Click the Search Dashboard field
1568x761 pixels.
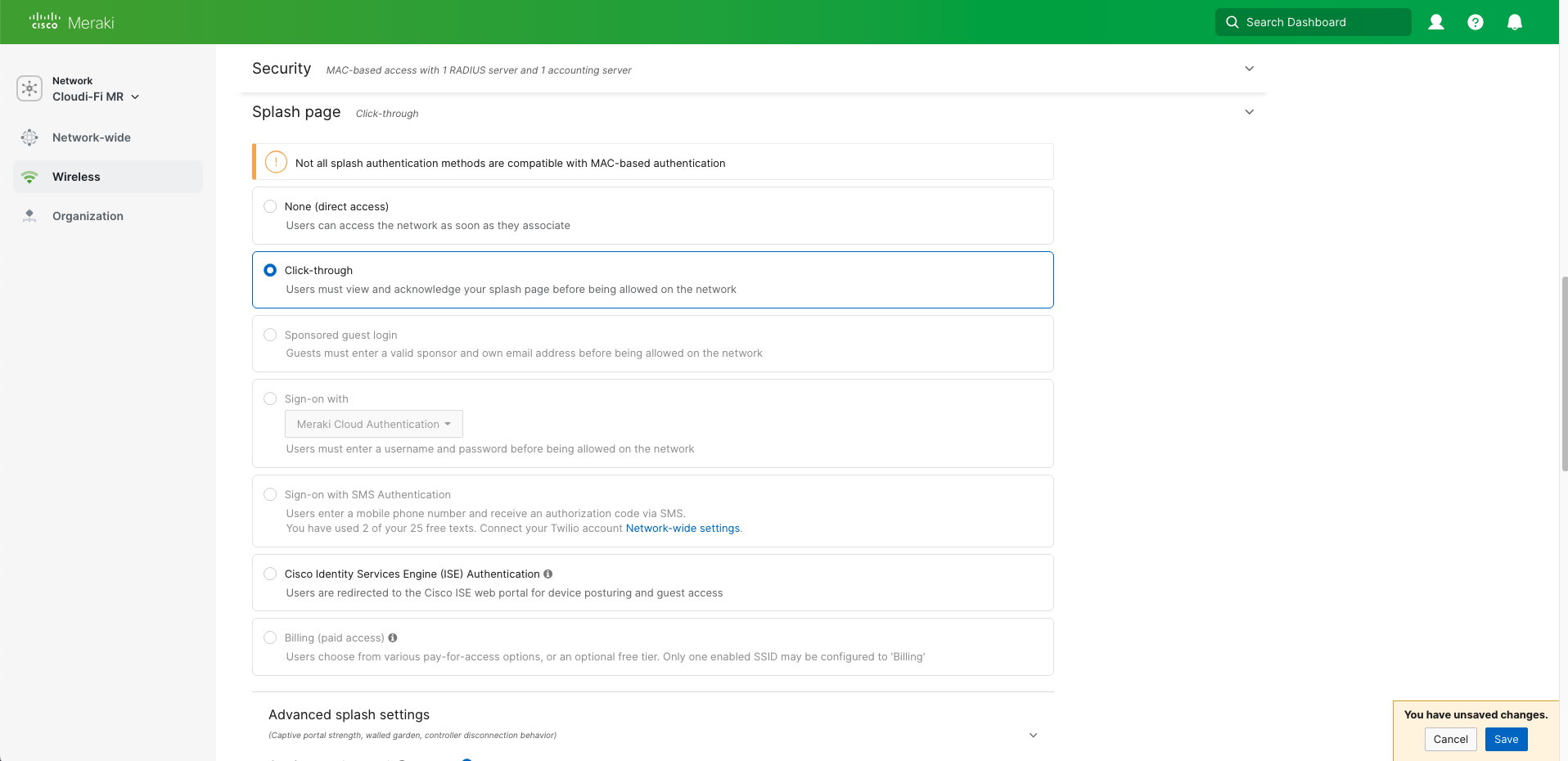(1313, 22)
